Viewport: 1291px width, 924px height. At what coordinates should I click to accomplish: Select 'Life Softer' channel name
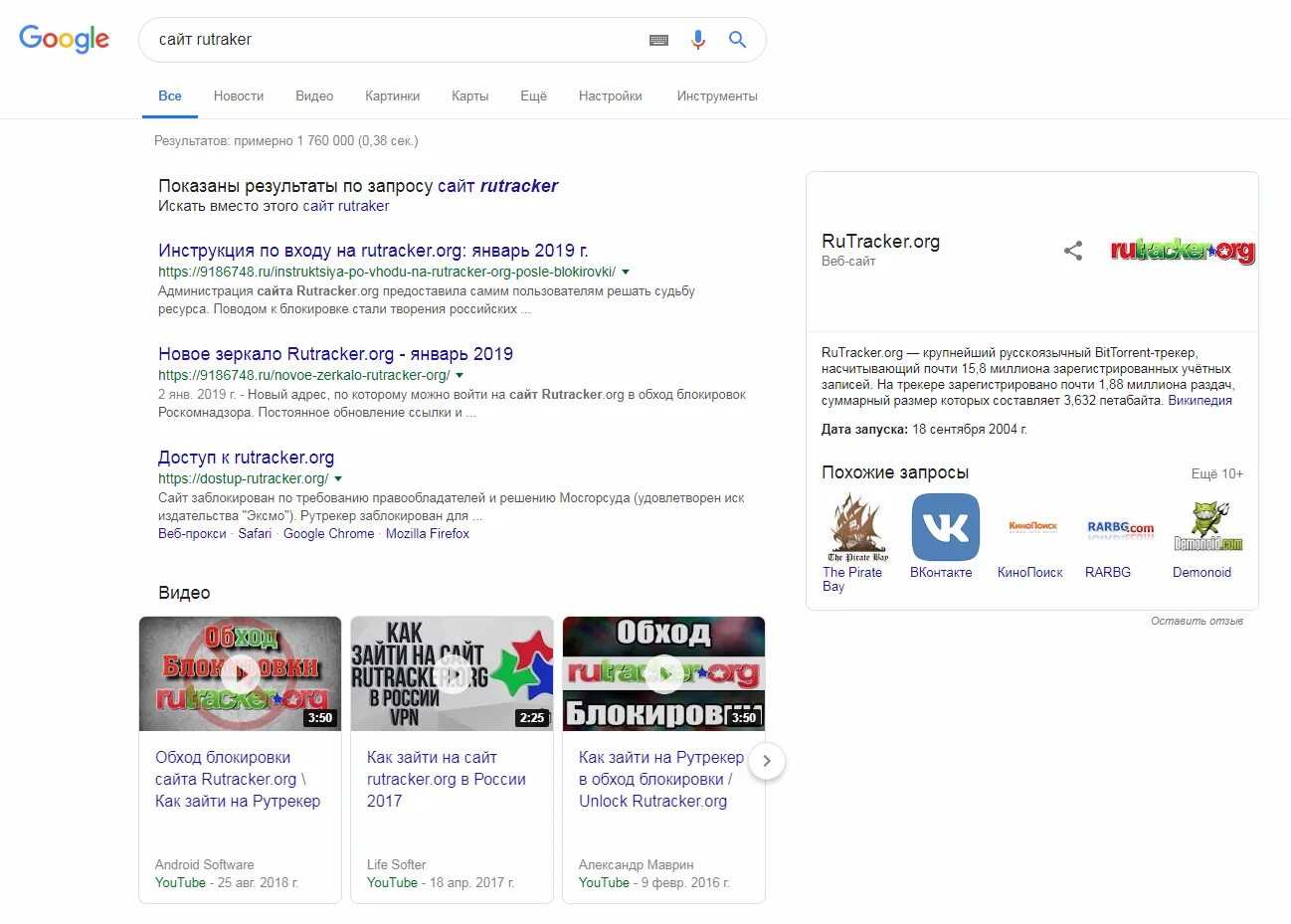pos(396,865)
